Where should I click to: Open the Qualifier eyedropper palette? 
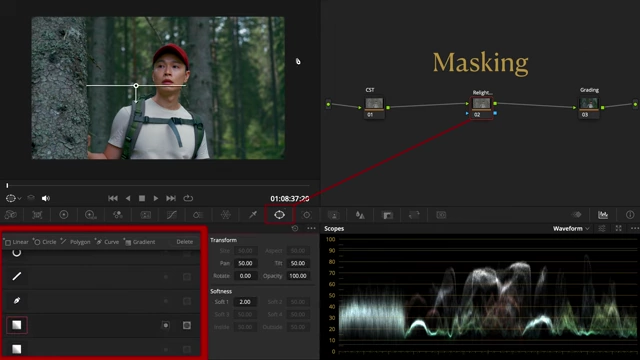pyautogui.click(x=253, y=215)
